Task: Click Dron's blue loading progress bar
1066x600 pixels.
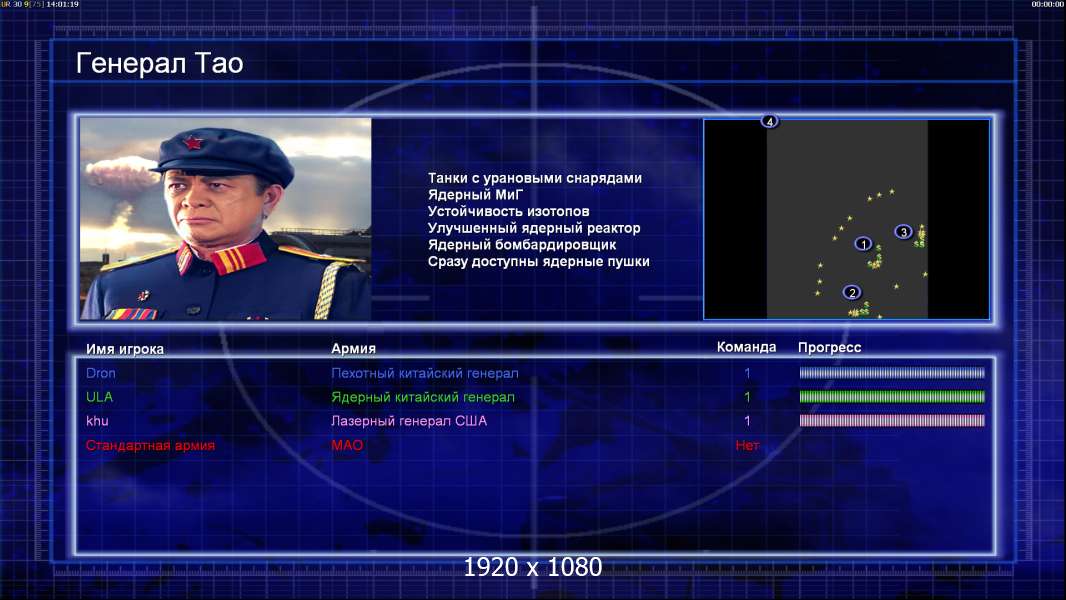Action: pyautogui.click(x=892, y=372)
